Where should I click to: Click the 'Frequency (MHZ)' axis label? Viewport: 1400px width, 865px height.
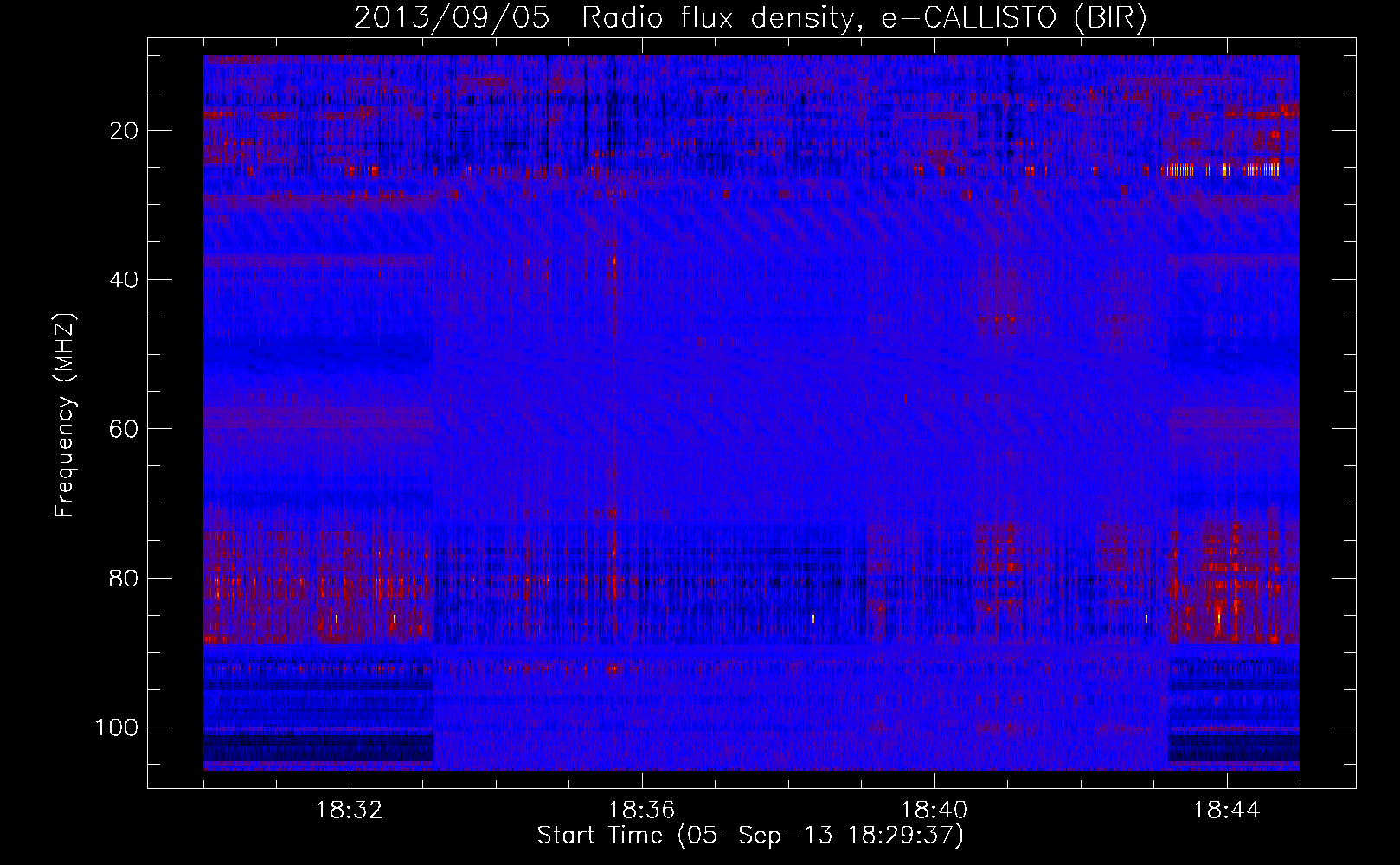point(65,414)
